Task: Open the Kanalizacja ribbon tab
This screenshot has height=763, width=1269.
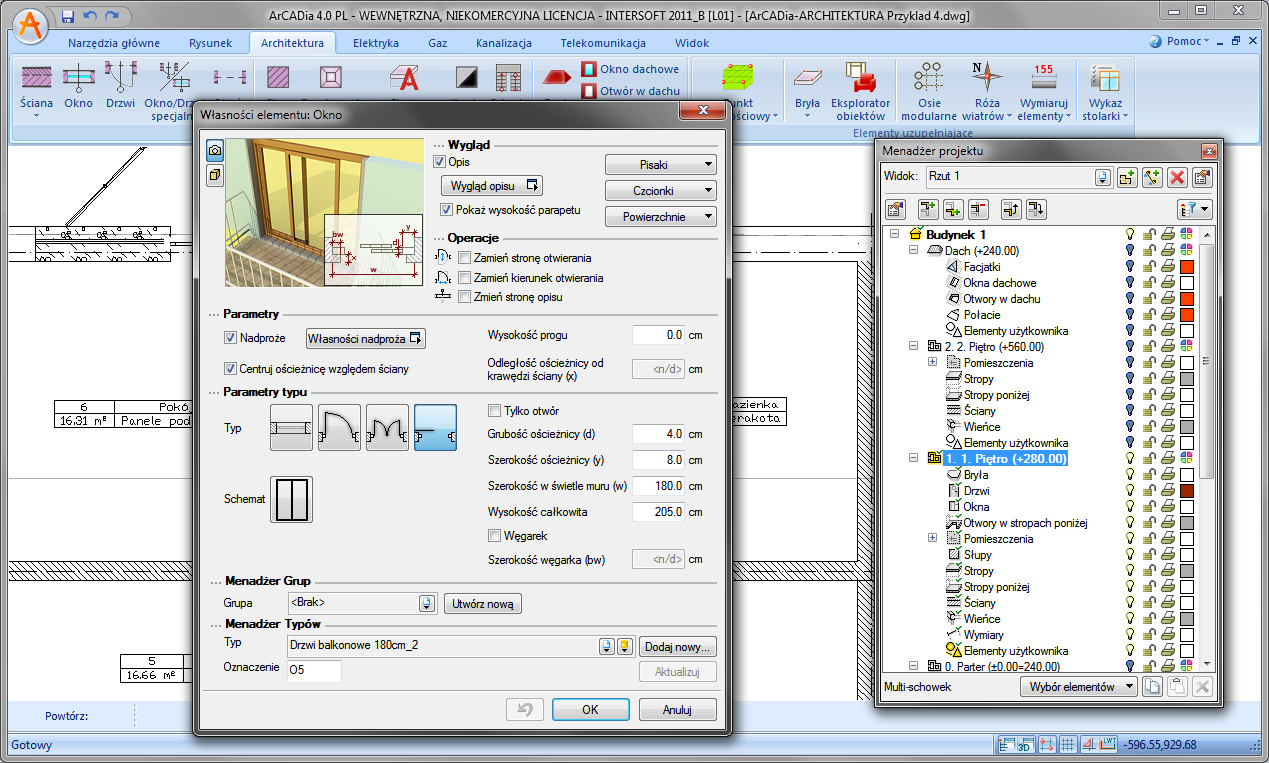Action: click(x=503, y=43)
